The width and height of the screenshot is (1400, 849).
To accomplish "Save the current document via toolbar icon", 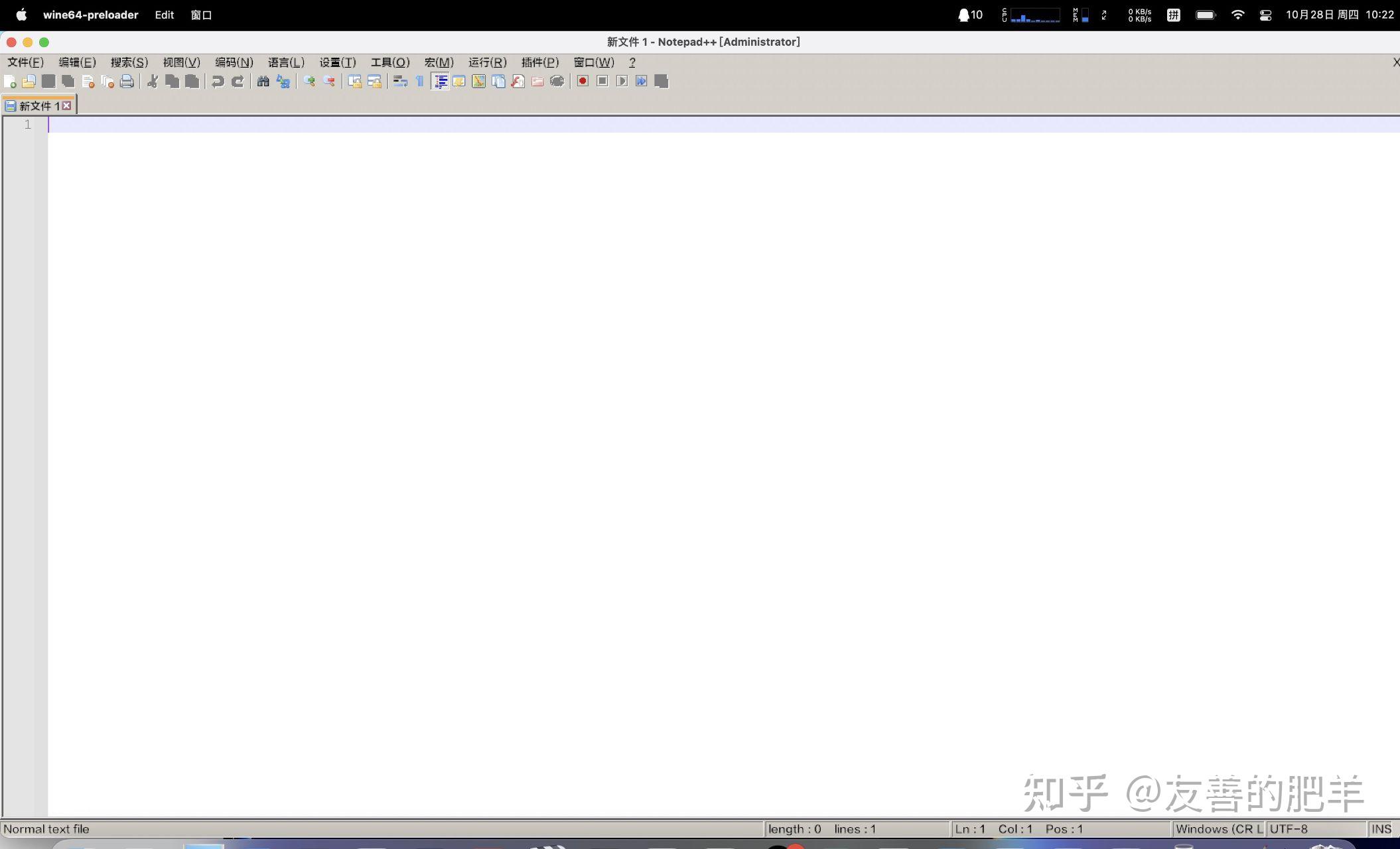I will [x=48, y=81].
